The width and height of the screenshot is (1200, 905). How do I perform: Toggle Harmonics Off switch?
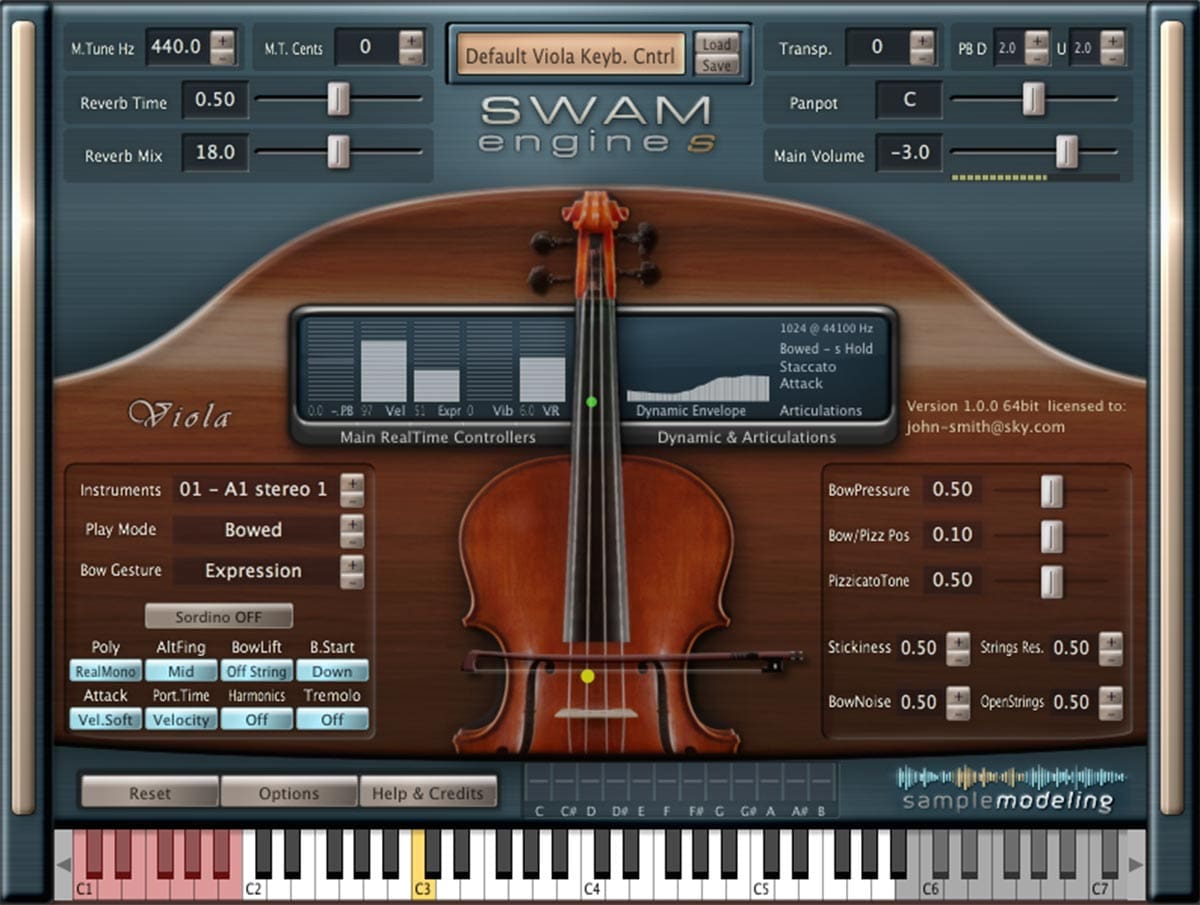(257, 719)
